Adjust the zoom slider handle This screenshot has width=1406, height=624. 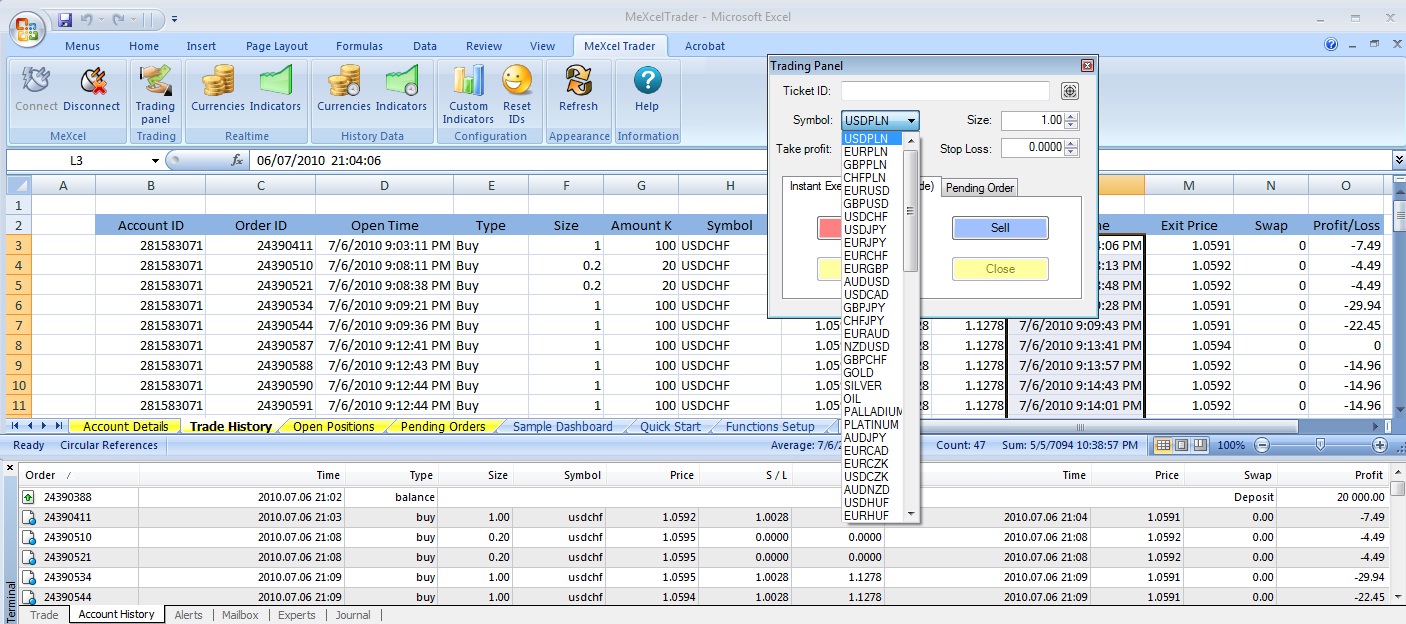[x=1321, y=445]
